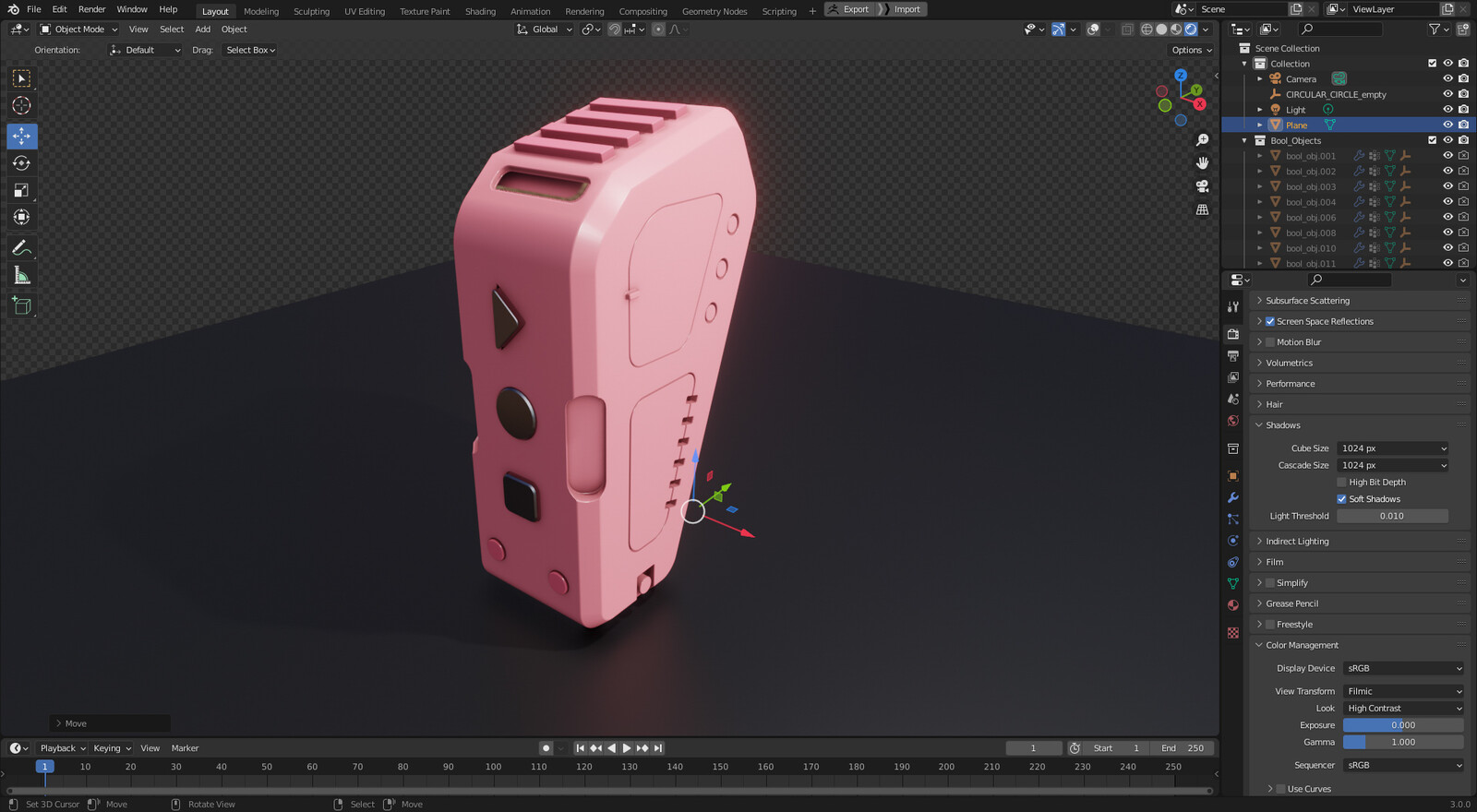1477x812 pixels.
Task: Click the Light Threshold value field
Action: point(1393,516)
